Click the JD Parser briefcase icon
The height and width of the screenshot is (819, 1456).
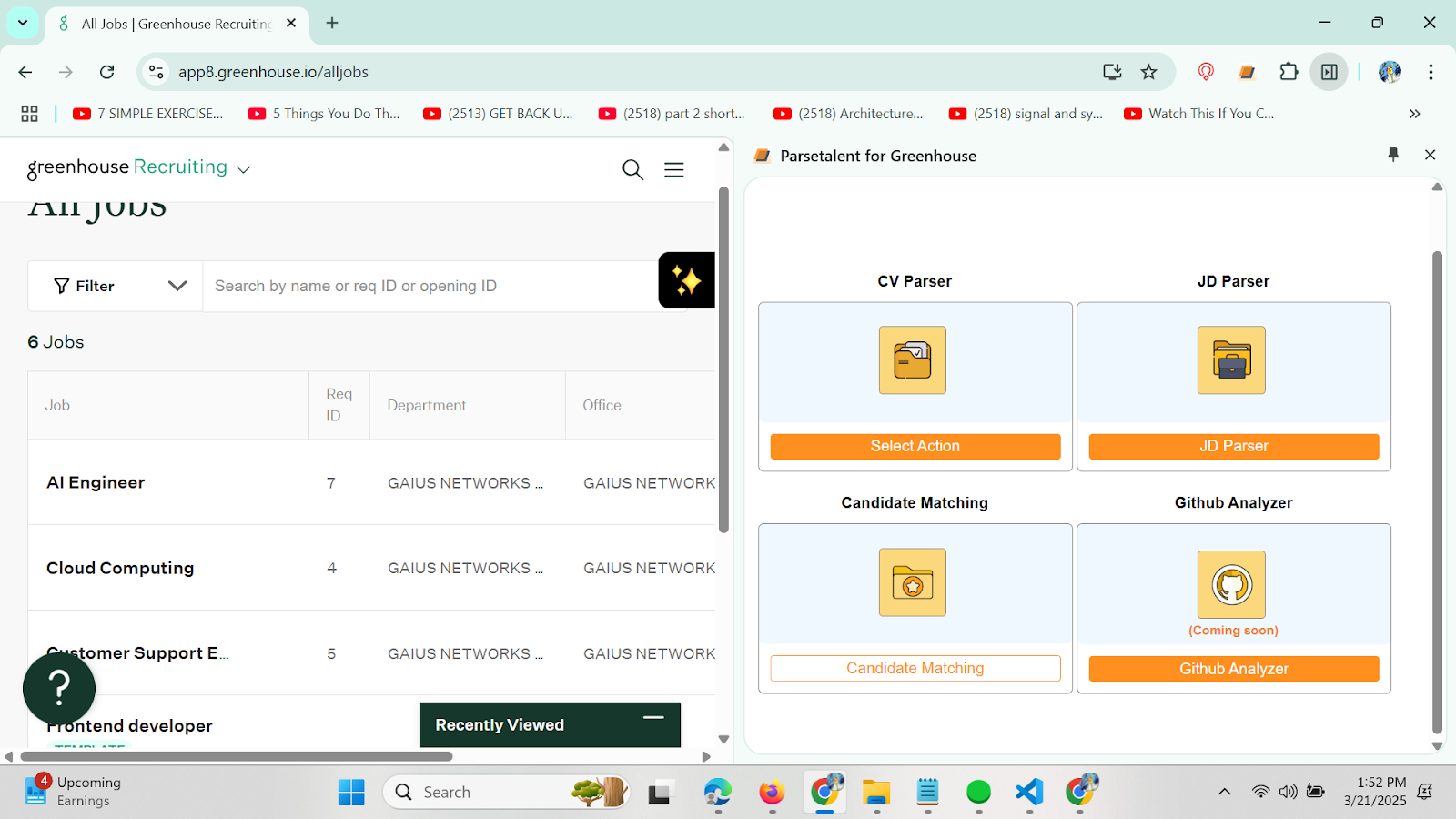(x=1231, y=360)
